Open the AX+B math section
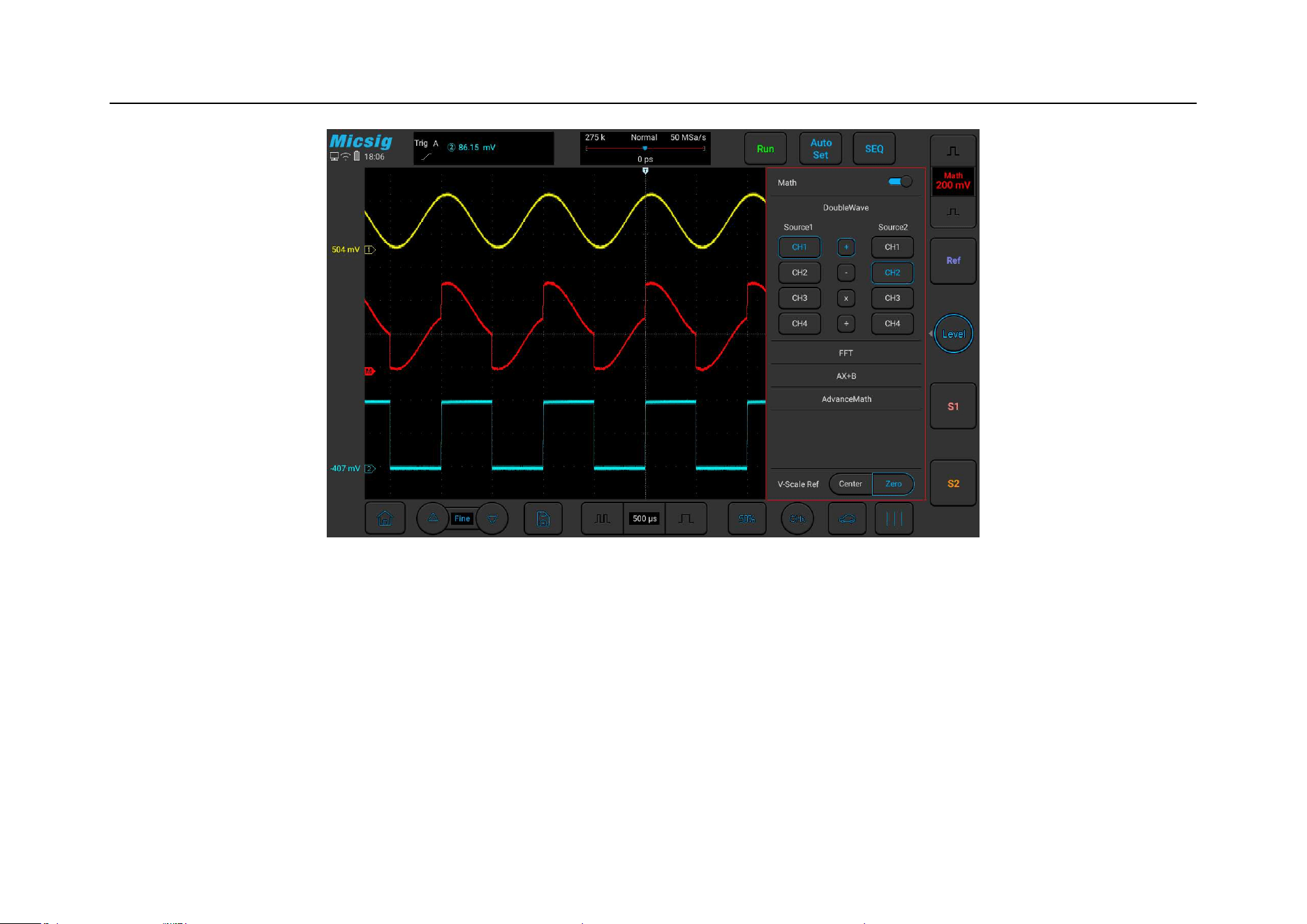 coord(846,376)
